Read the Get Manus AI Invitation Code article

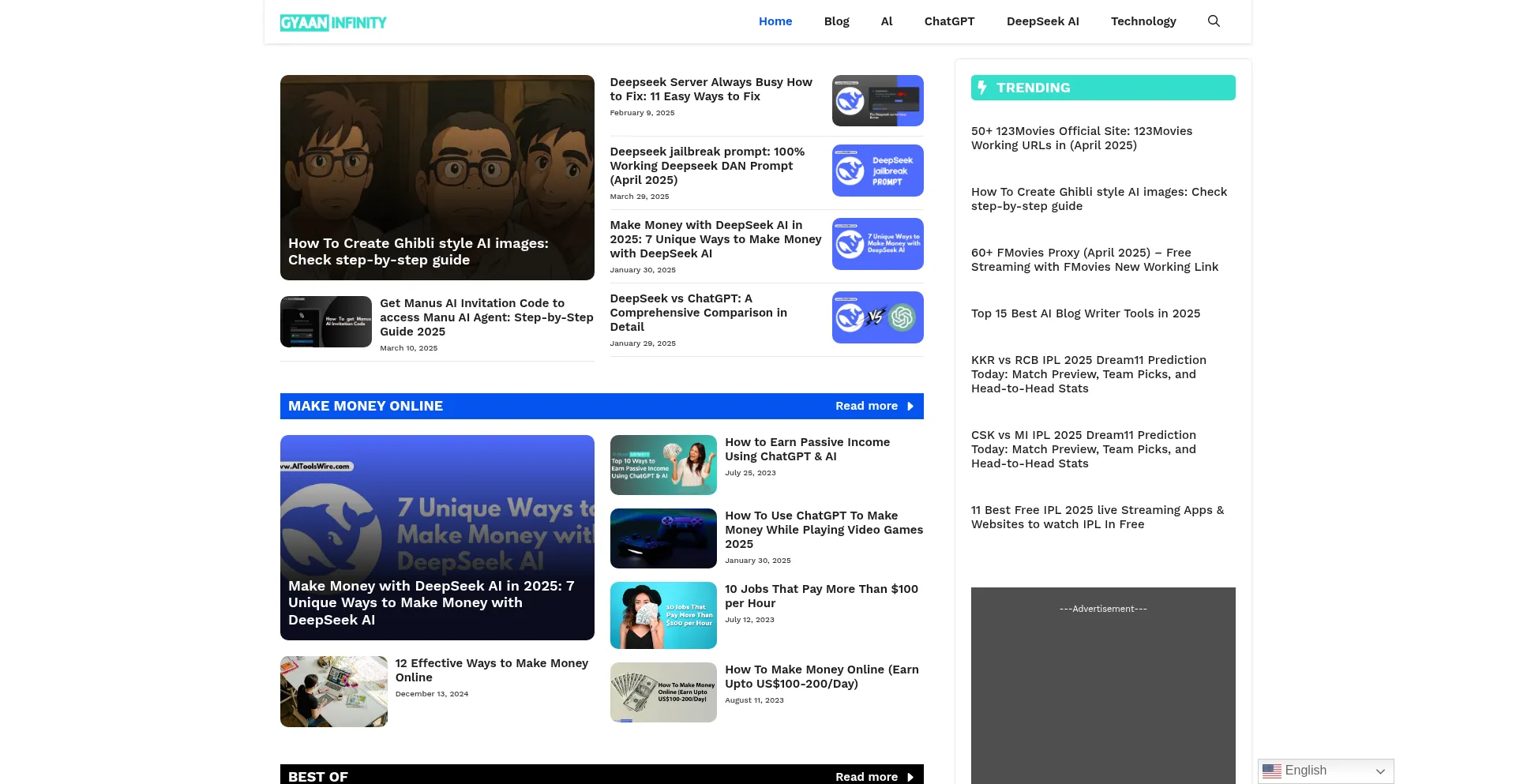pos(486,317)
